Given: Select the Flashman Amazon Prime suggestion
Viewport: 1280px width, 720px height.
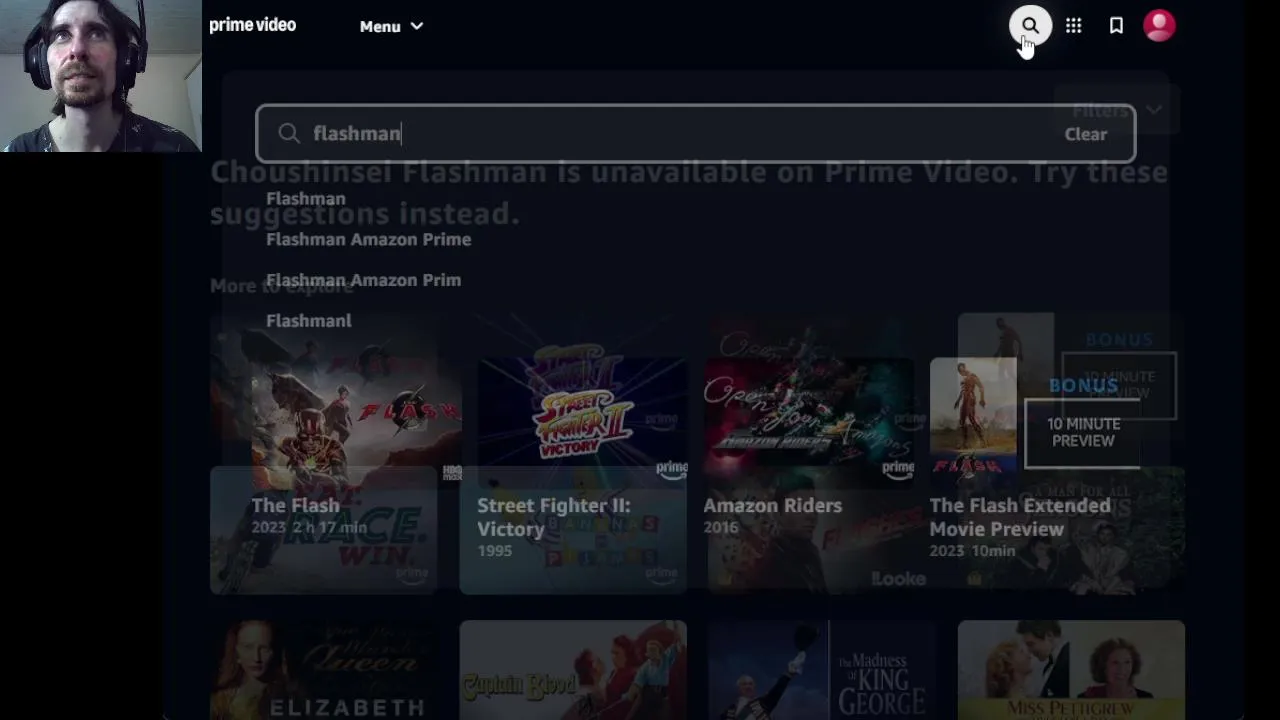Looking at the screenshot, I should (368, 239).
